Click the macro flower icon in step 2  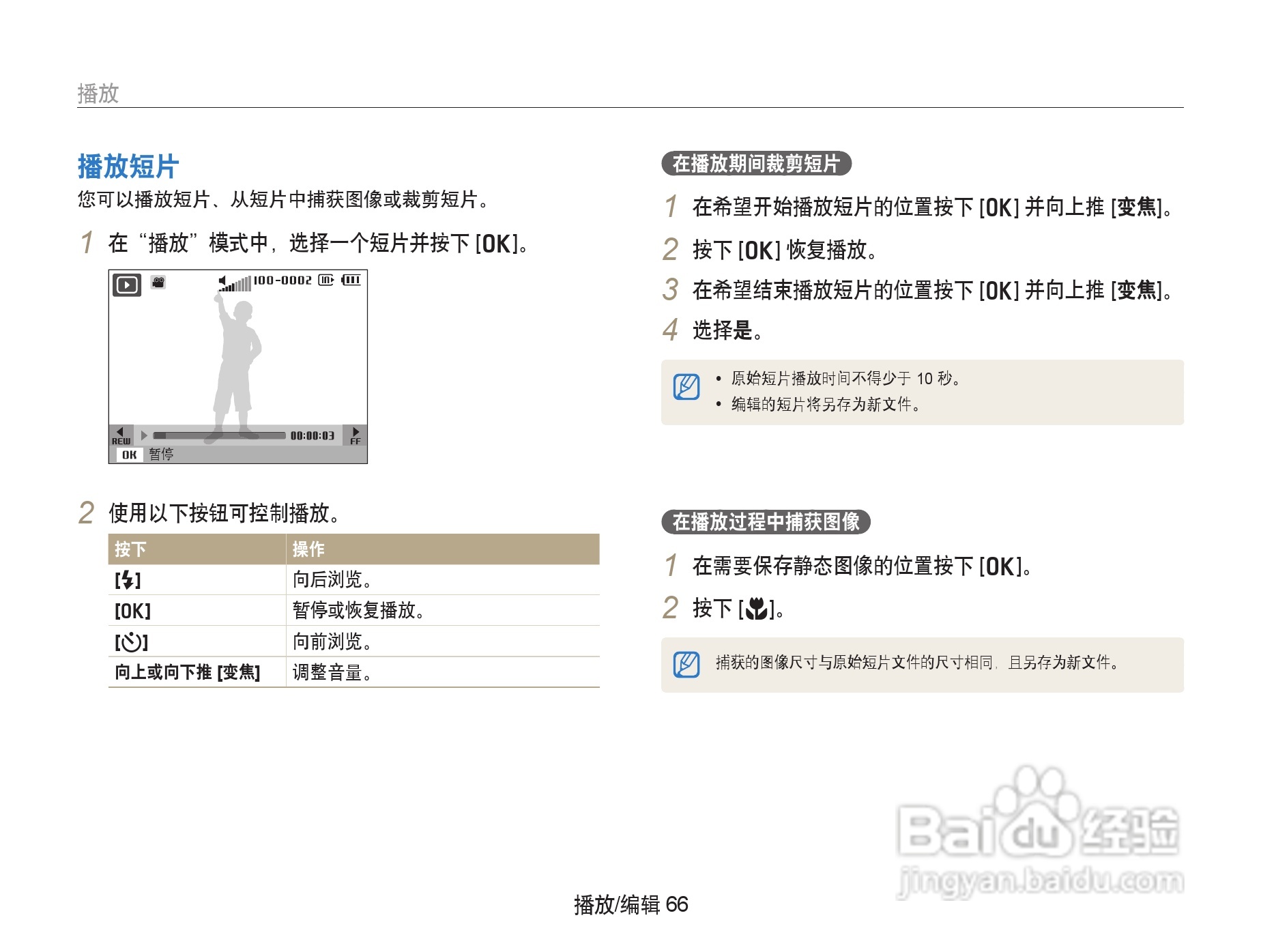tap(756, 608)
